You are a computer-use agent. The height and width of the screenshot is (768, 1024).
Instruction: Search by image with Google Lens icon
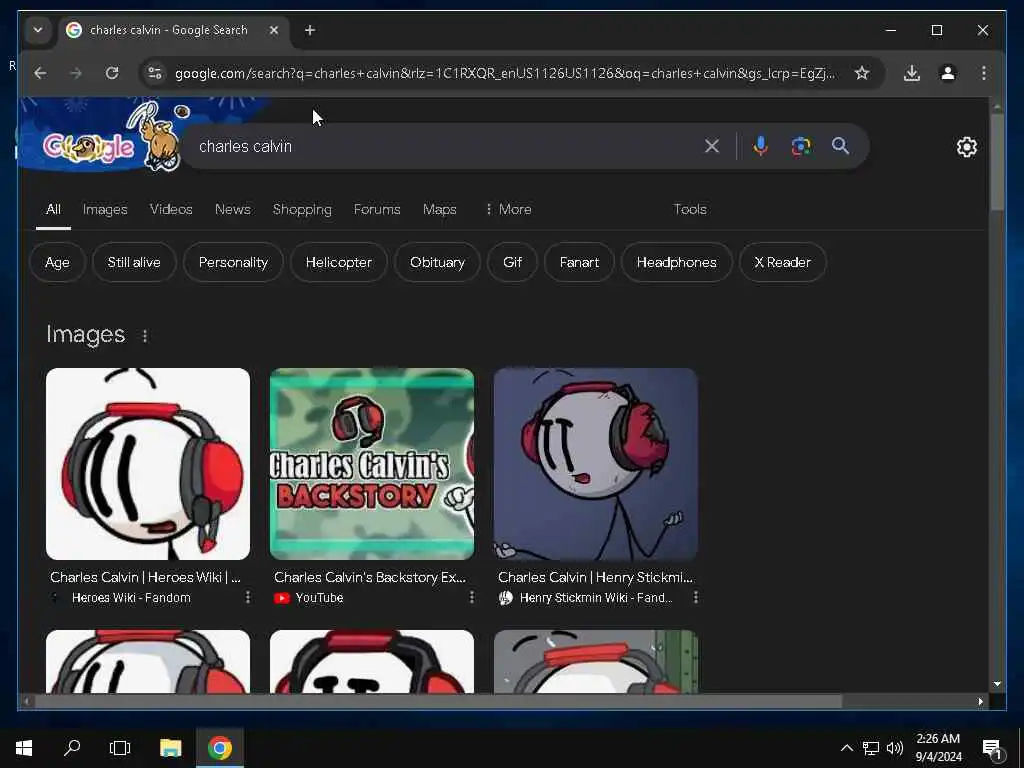[801, 146]
